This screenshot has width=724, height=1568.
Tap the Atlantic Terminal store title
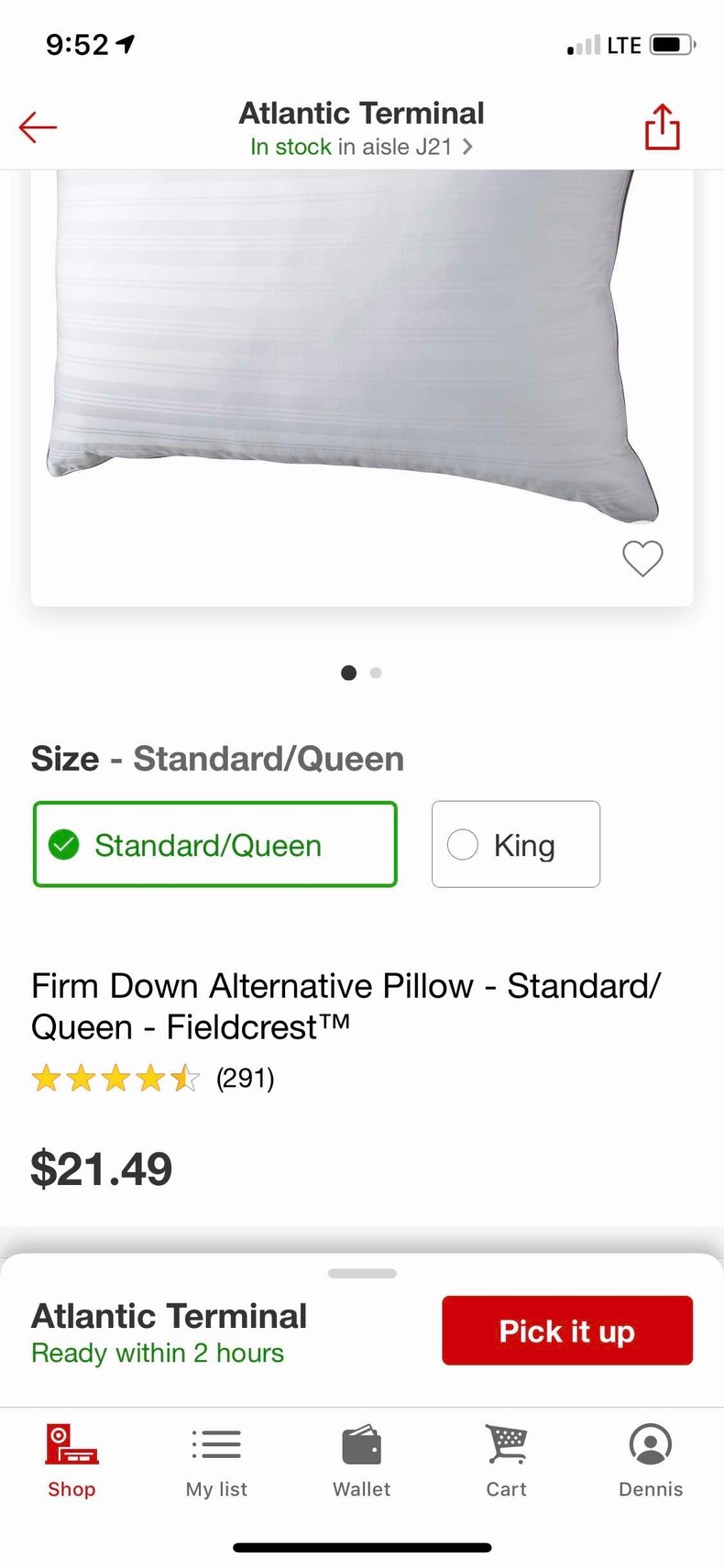pos(361,113)
